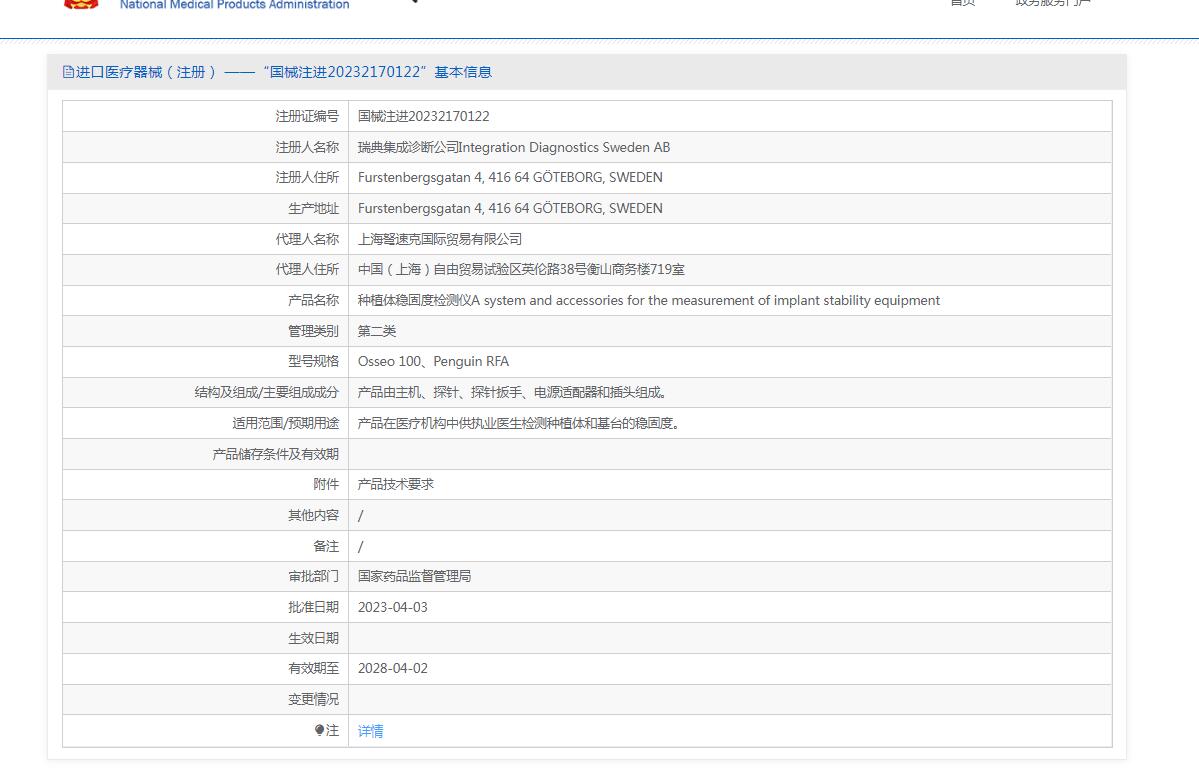Select the 产品技术要求 attachment value
This screenshot has width=1199, height=777.
[x=396, y=484]
